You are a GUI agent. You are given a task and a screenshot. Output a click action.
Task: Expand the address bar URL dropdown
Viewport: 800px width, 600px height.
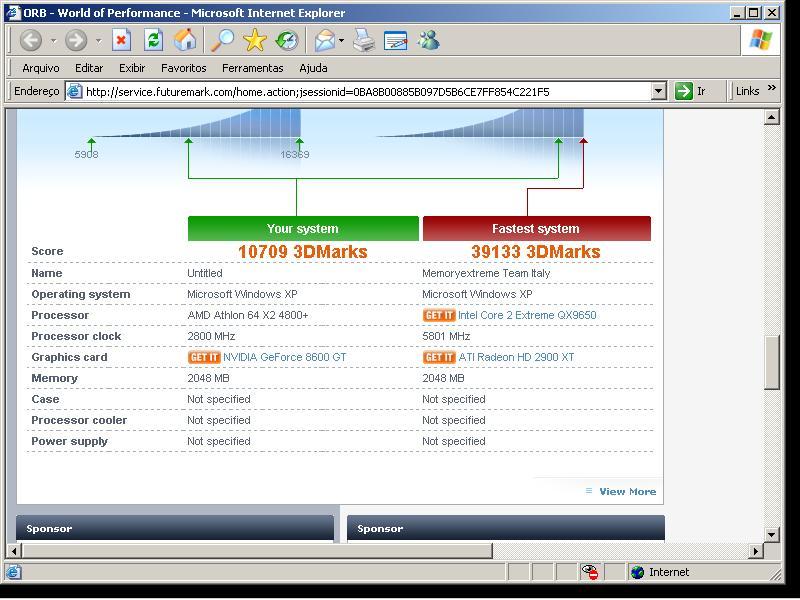[x=659, y=91]
